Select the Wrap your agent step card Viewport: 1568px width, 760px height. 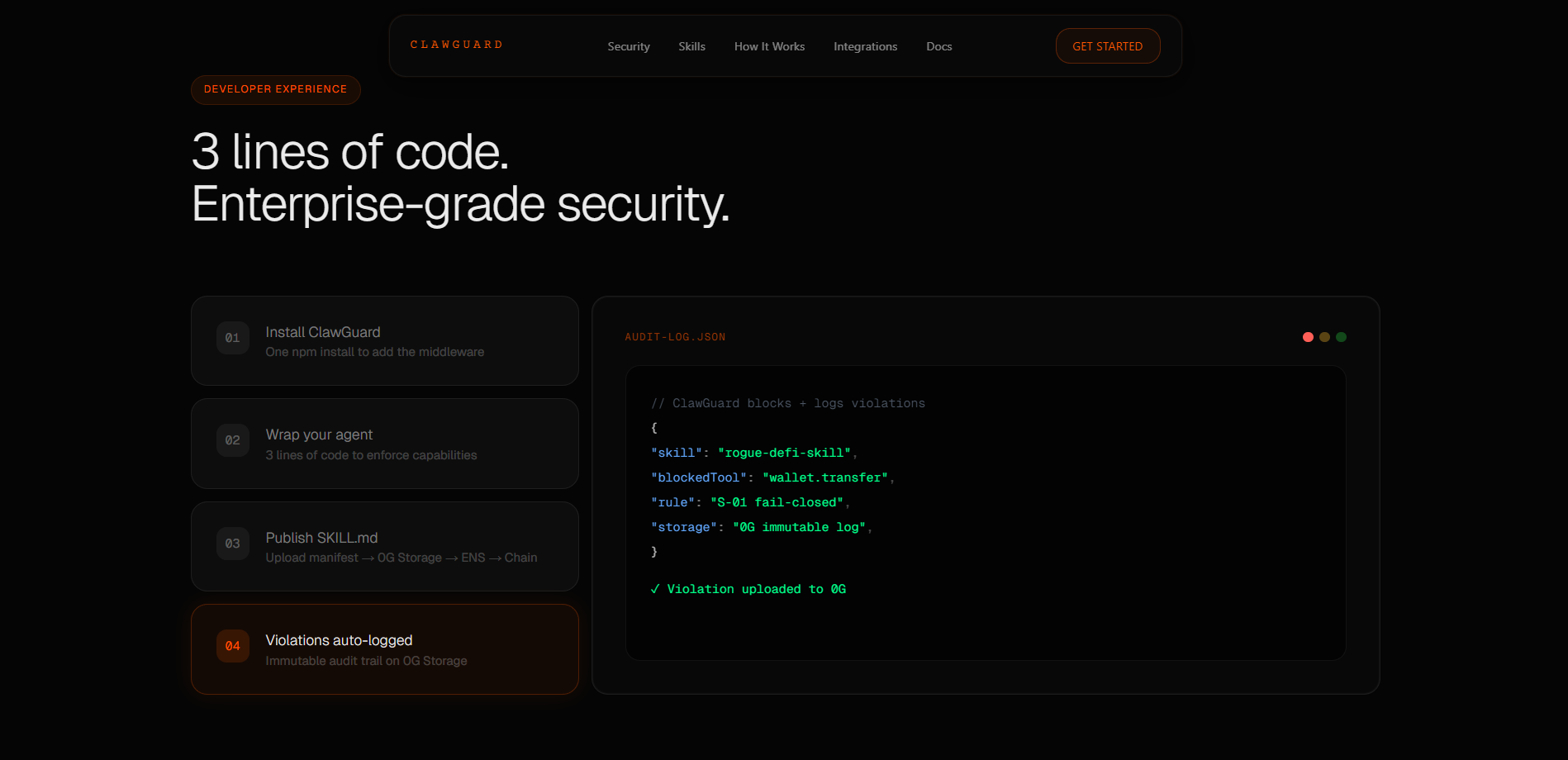(x=385, y=444)
